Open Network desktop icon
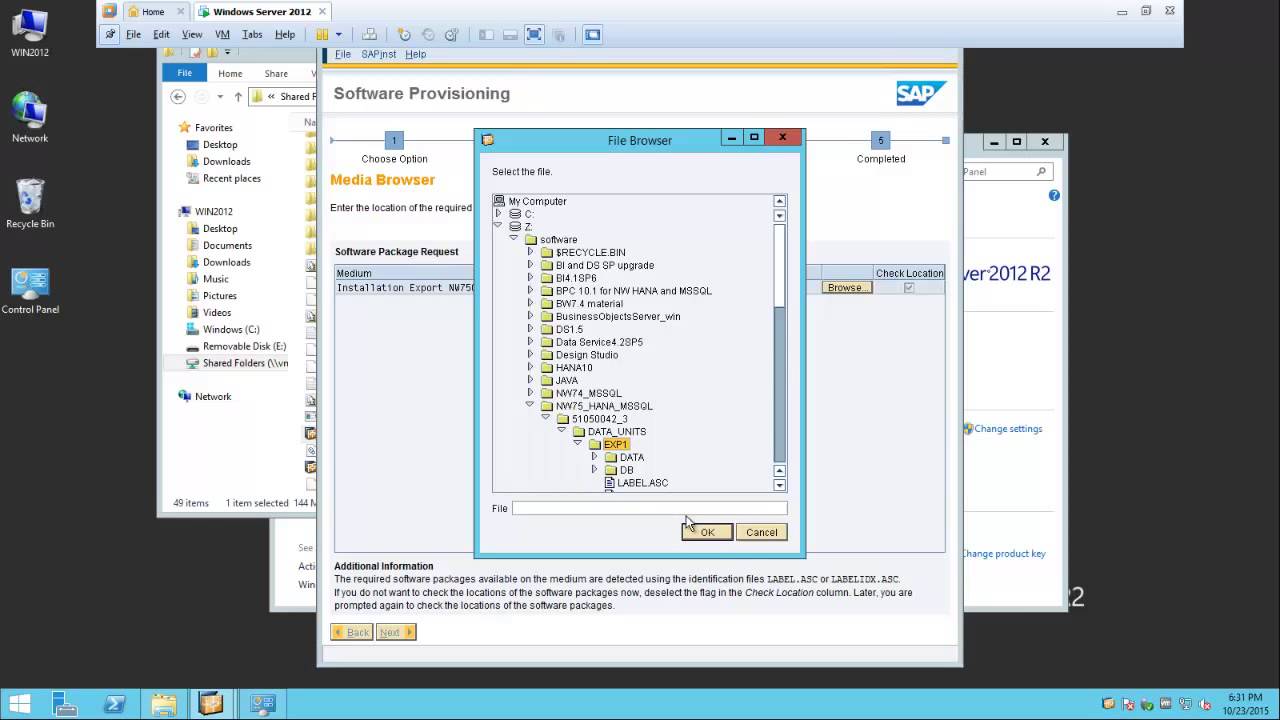Viewport: 1280px width, 720px height. [x=30, y=118]
